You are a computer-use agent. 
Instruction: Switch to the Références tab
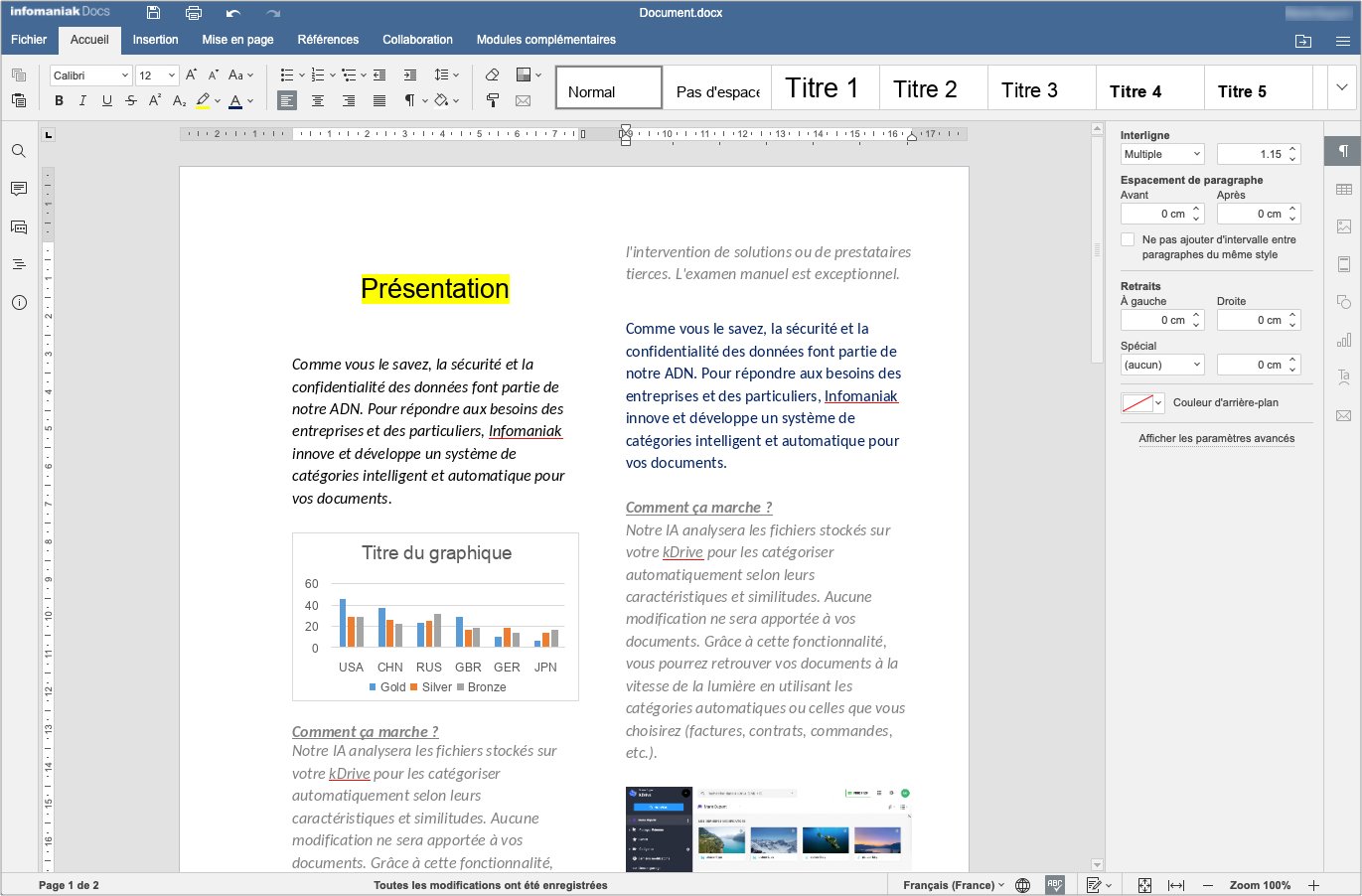click(328, 40)
